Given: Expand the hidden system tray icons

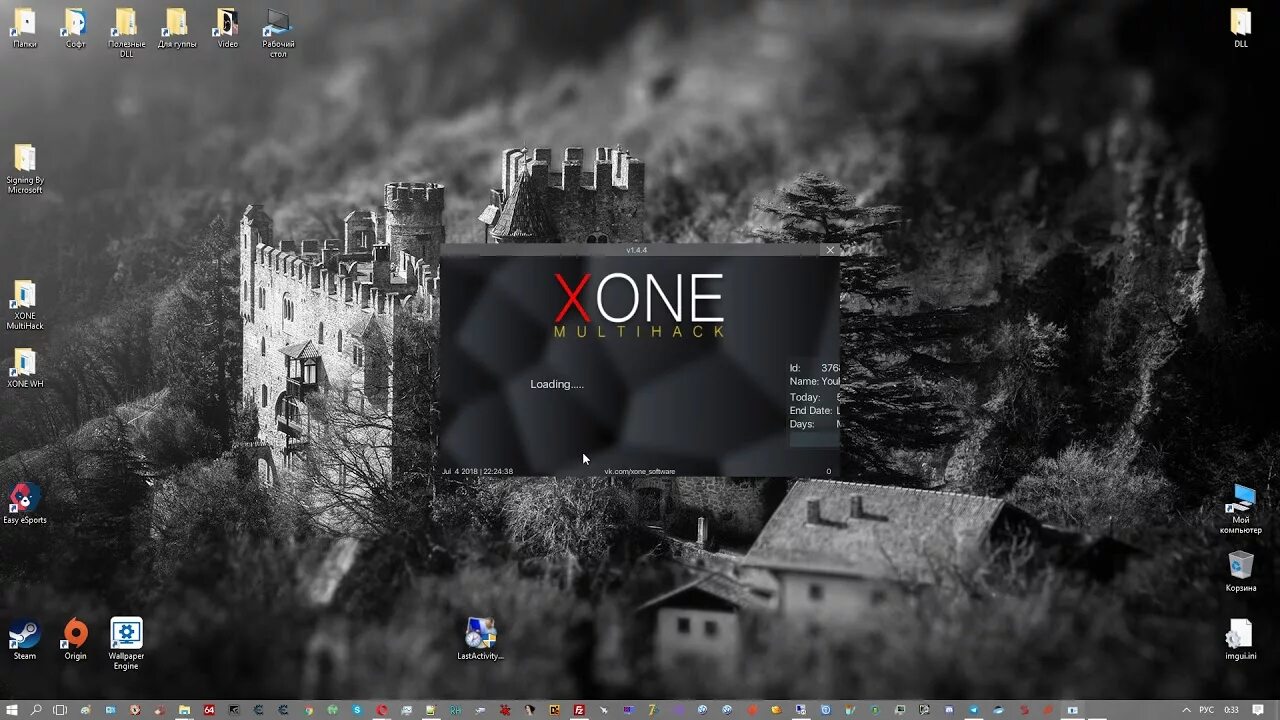Looking at the screenshot, I should coord(1186,710).
